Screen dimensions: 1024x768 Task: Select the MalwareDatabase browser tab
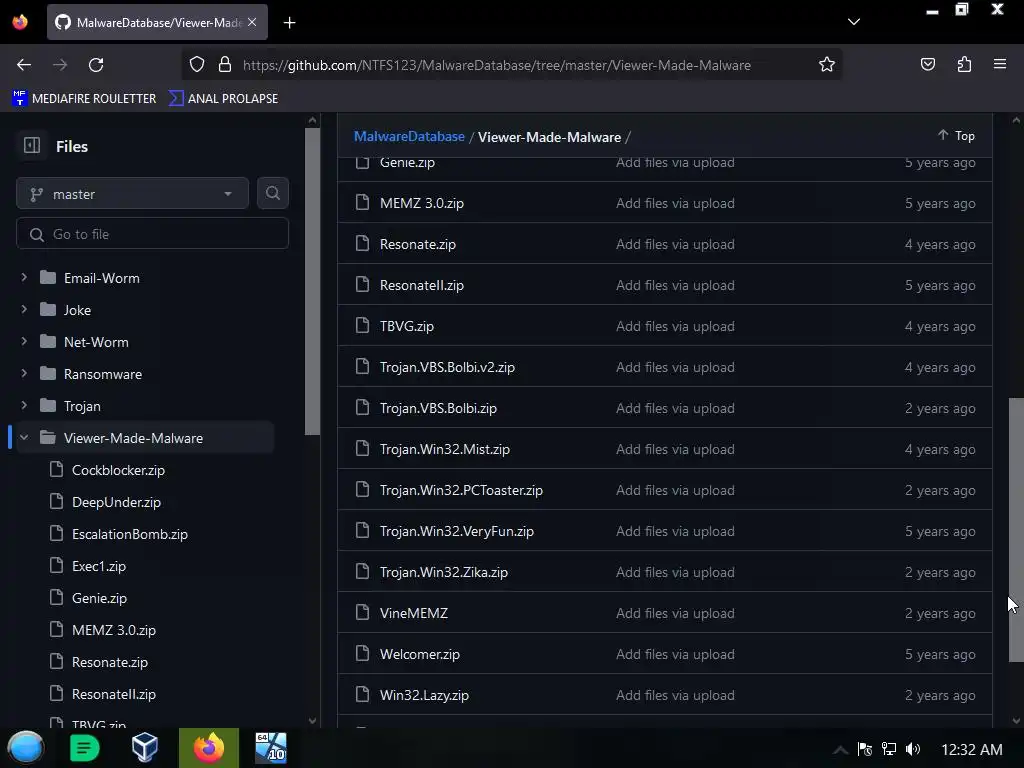(157, 22)
